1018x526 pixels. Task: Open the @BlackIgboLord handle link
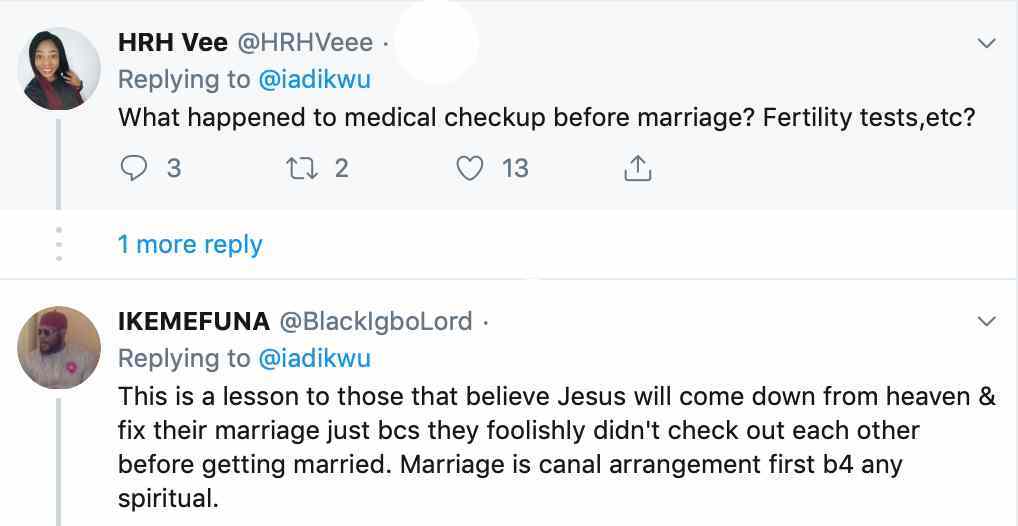tap(375, 321)
